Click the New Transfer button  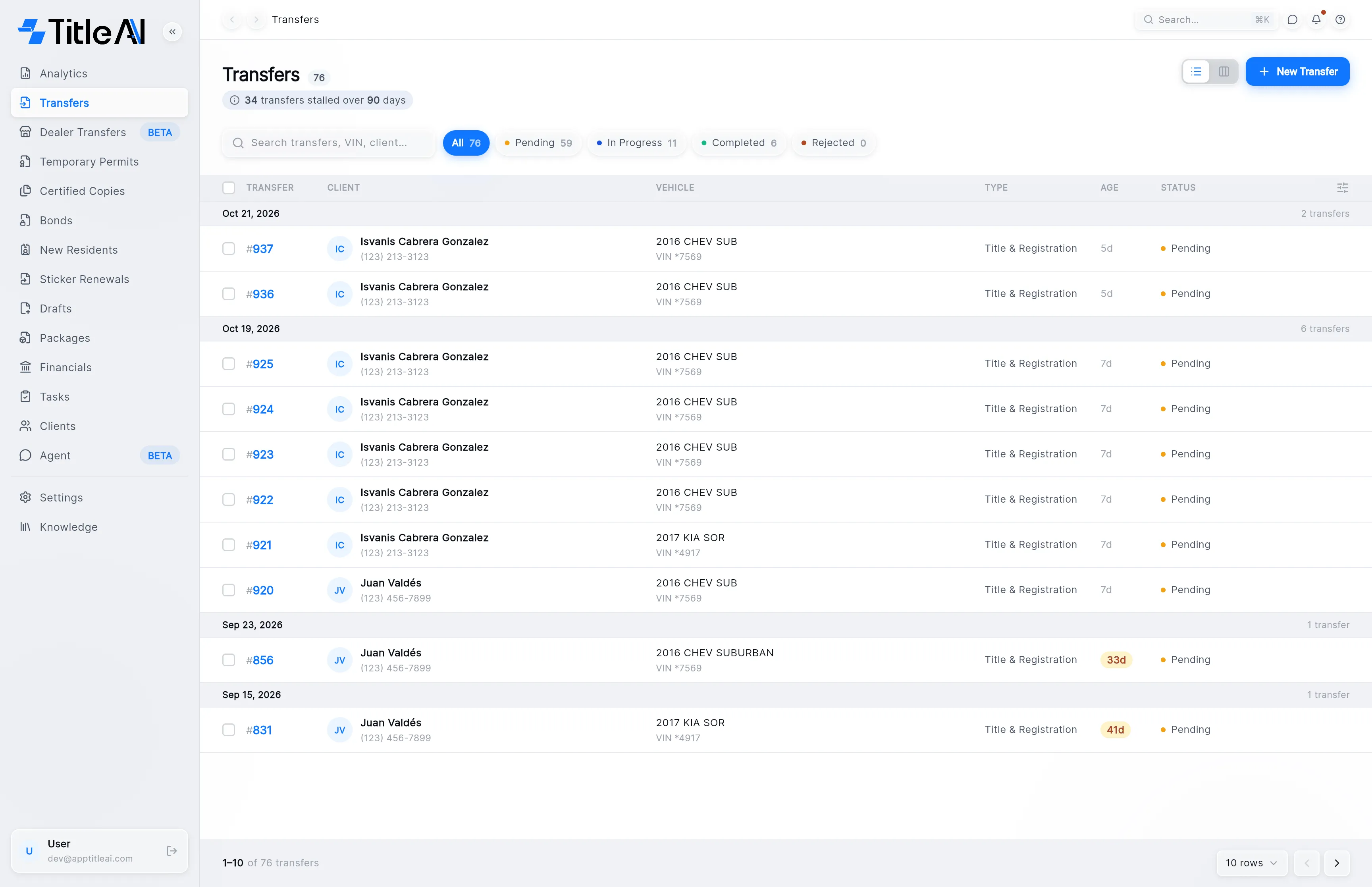click(x=1297, y=71)
